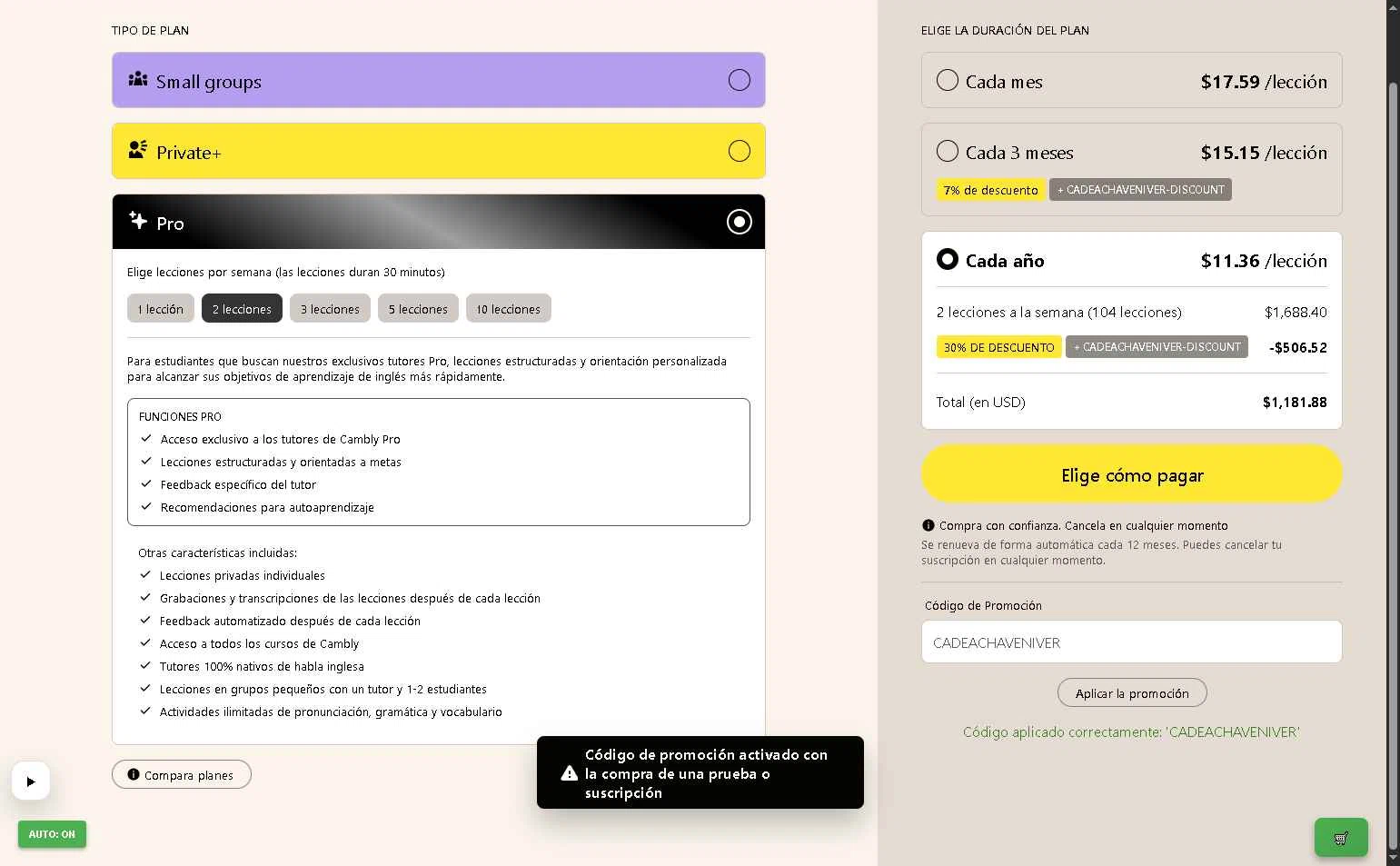1400x866 pixels.
Task: Click Aplicar la promoción button
Action: pos(1132,692)
